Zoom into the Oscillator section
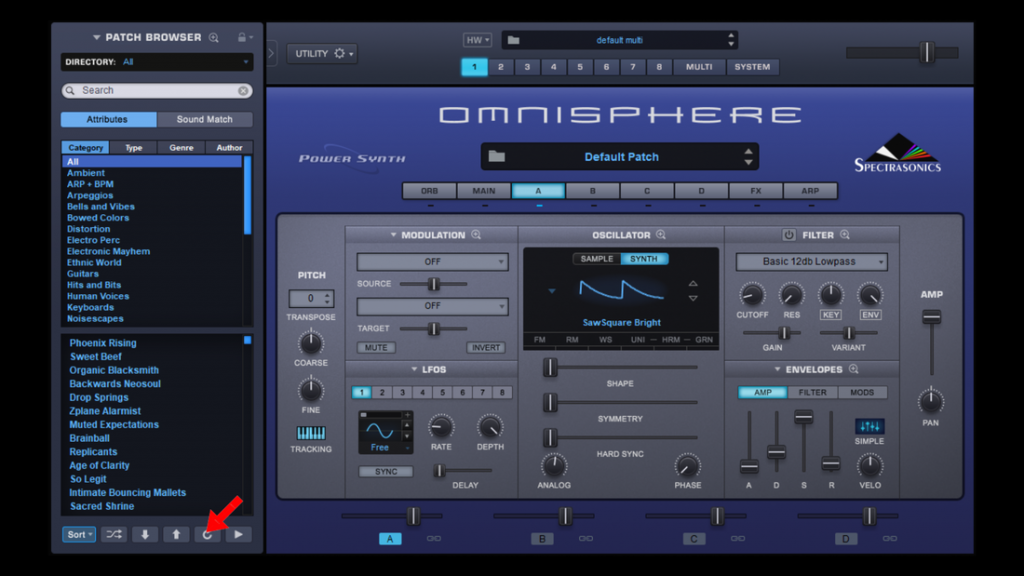The height and width of the screenshot is (576, 1024). [661, 235]
